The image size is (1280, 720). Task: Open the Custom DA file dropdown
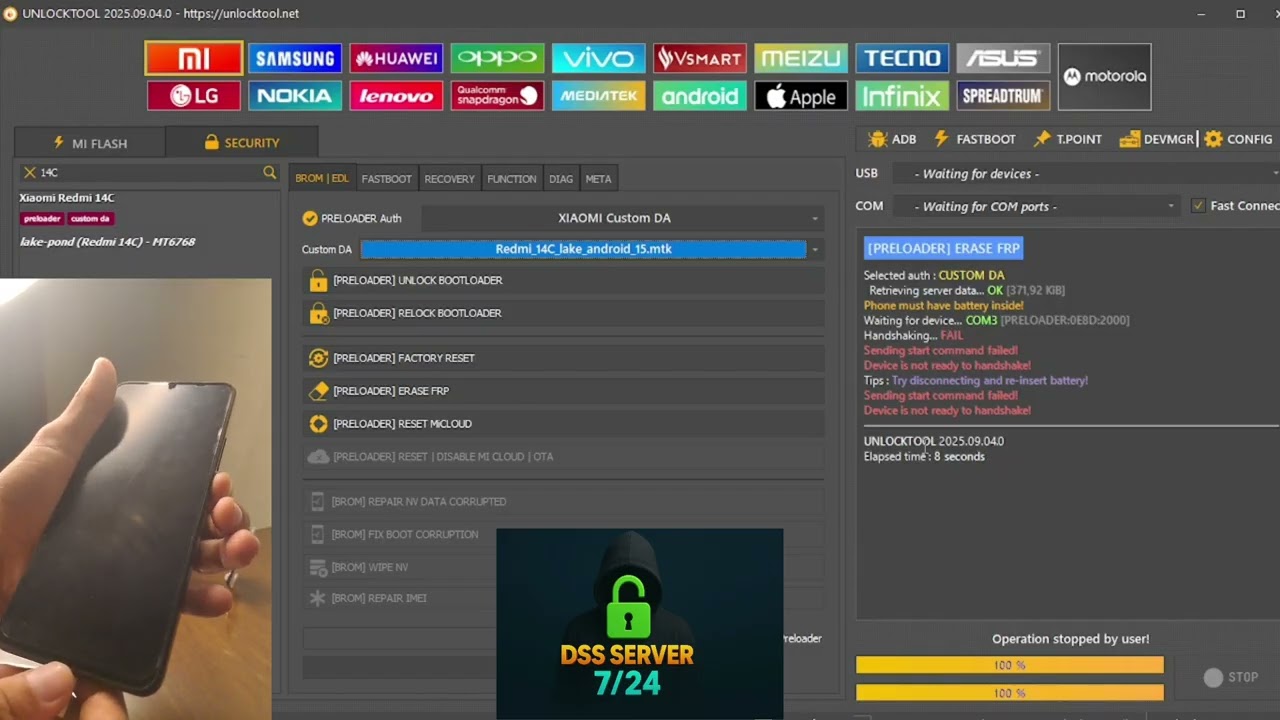click(x=815, y=249)
